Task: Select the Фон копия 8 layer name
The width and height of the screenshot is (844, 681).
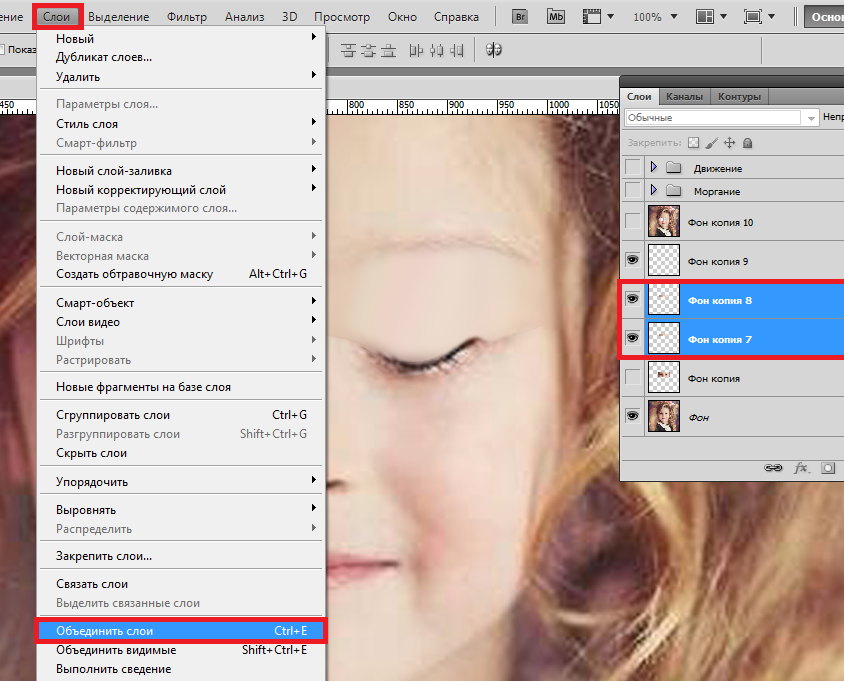Action: point(720,300)
